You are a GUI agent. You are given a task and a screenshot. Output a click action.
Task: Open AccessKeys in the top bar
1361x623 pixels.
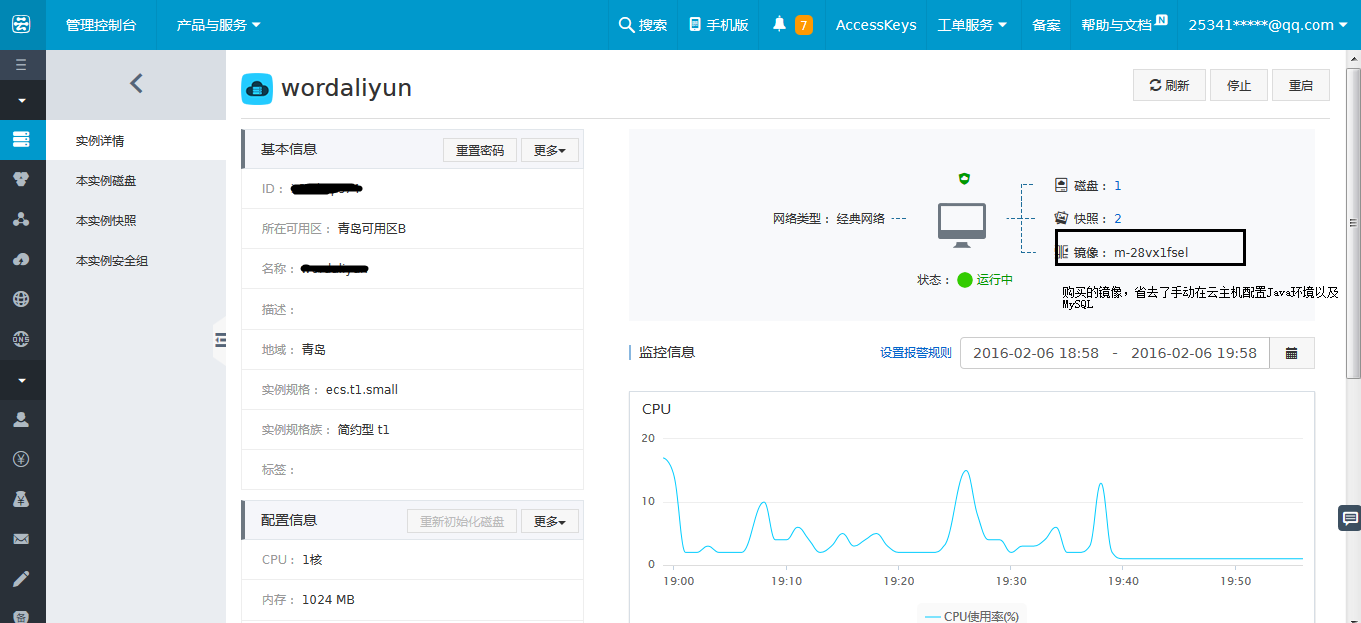point(876,25)
